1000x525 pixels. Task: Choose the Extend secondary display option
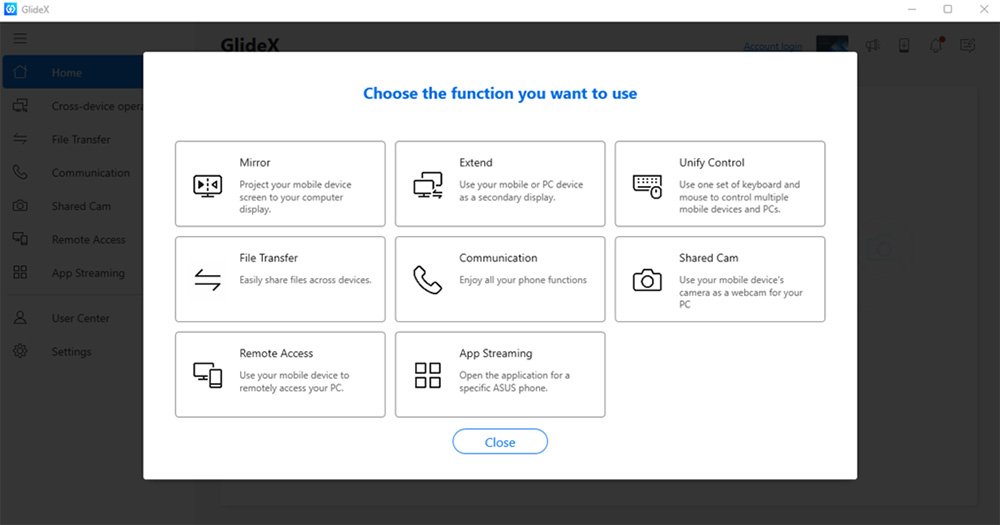[x=500, y=184]
